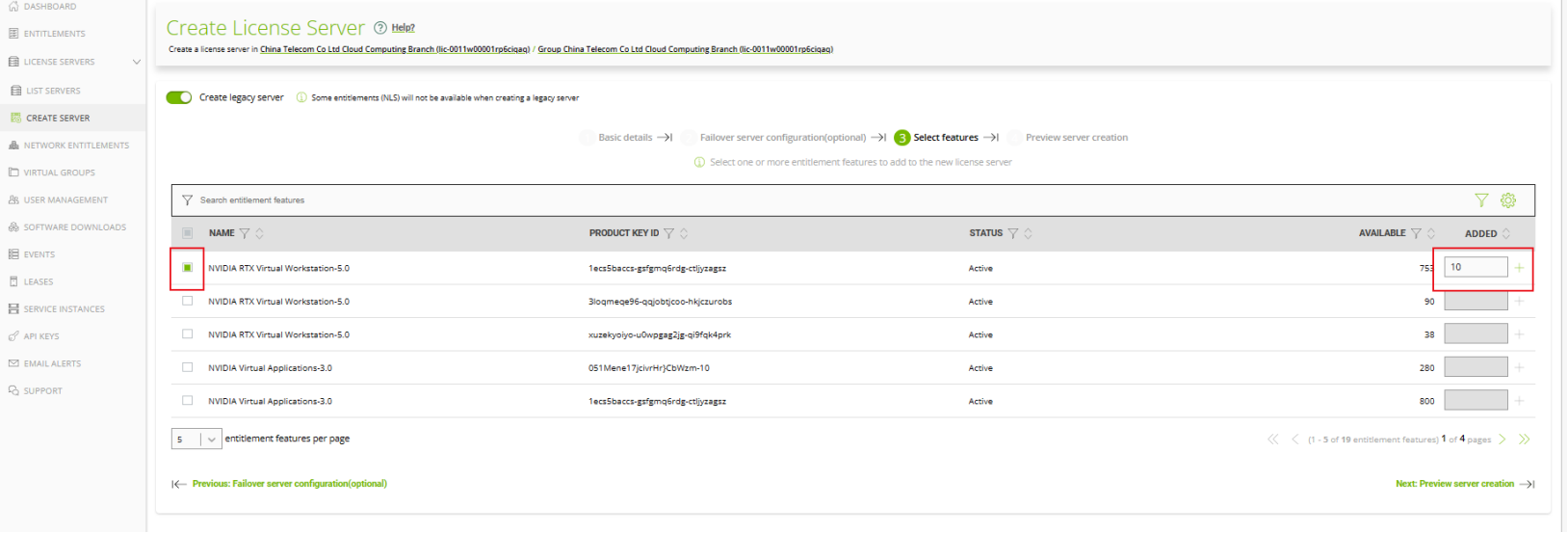This screenshot has width=1568, height=533.
Task: Open Leases in the sidebar
Action: 39,281
